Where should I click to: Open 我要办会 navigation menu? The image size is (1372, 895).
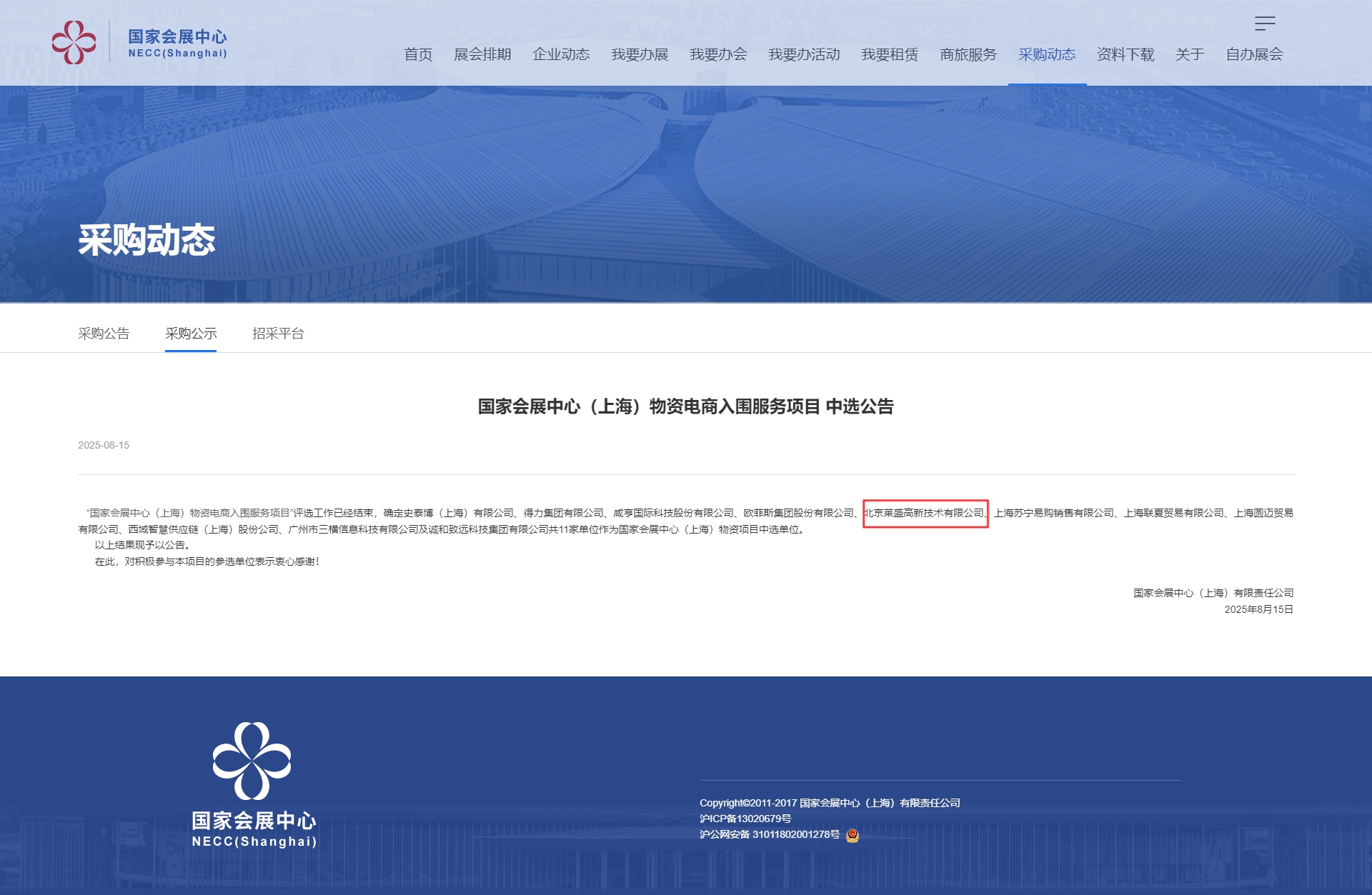click(718, 55)
